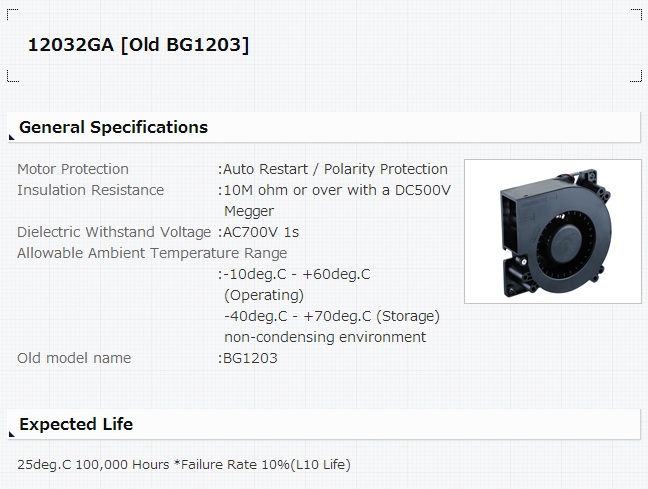This screenshot has width=648, height=489.
Task: Click the blower fan product image
Action: pyautogui.click(x=553, y=231)
